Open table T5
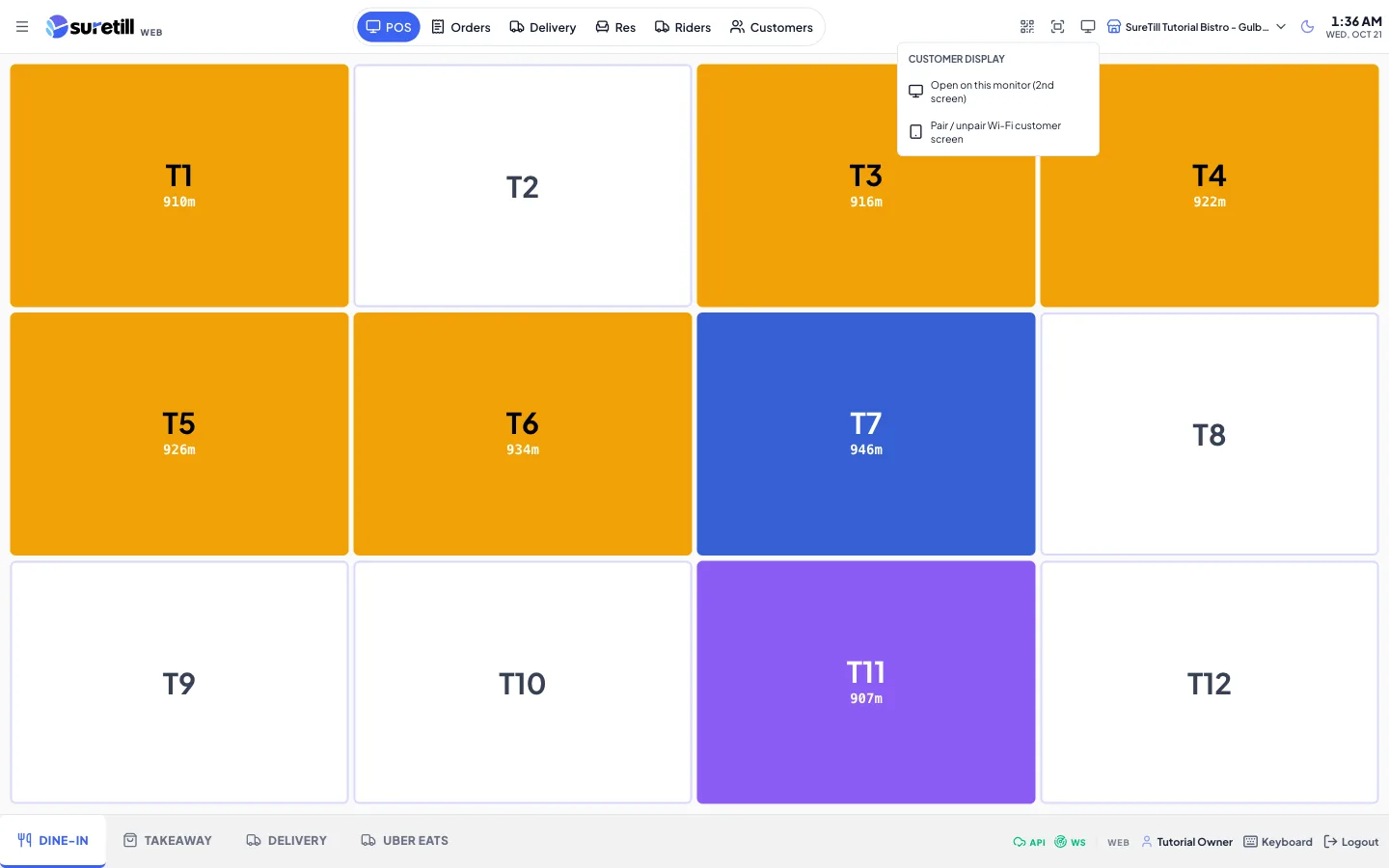1389x868 pixels. point(179,434)
